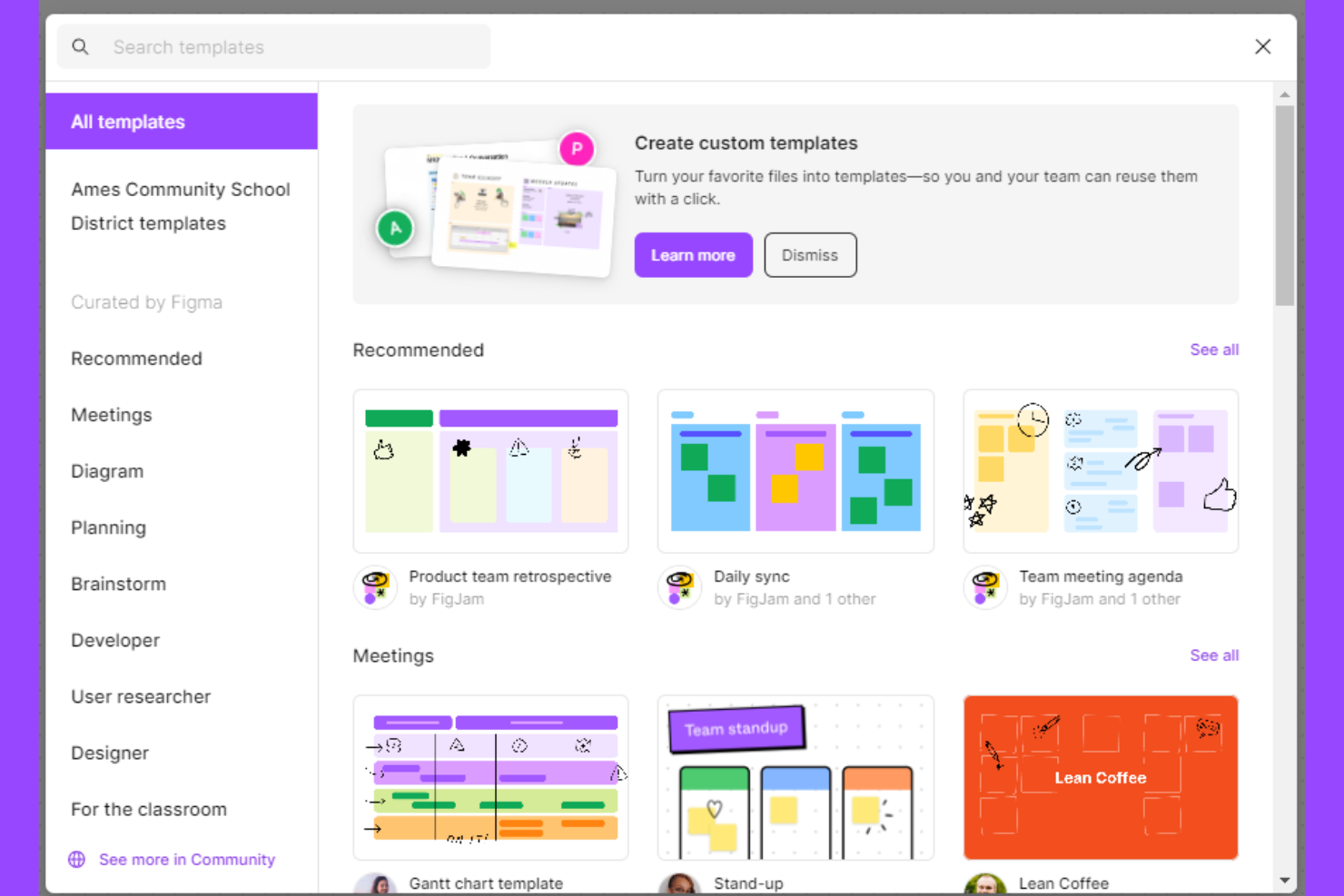Open the orange Lean Coffee thumbnail
The width and height of the screenshot is (1344, 896).
point(1101,777)
